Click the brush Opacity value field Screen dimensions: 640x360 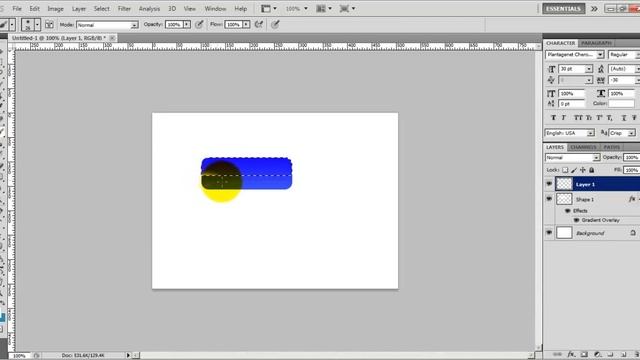pos(174,24)
